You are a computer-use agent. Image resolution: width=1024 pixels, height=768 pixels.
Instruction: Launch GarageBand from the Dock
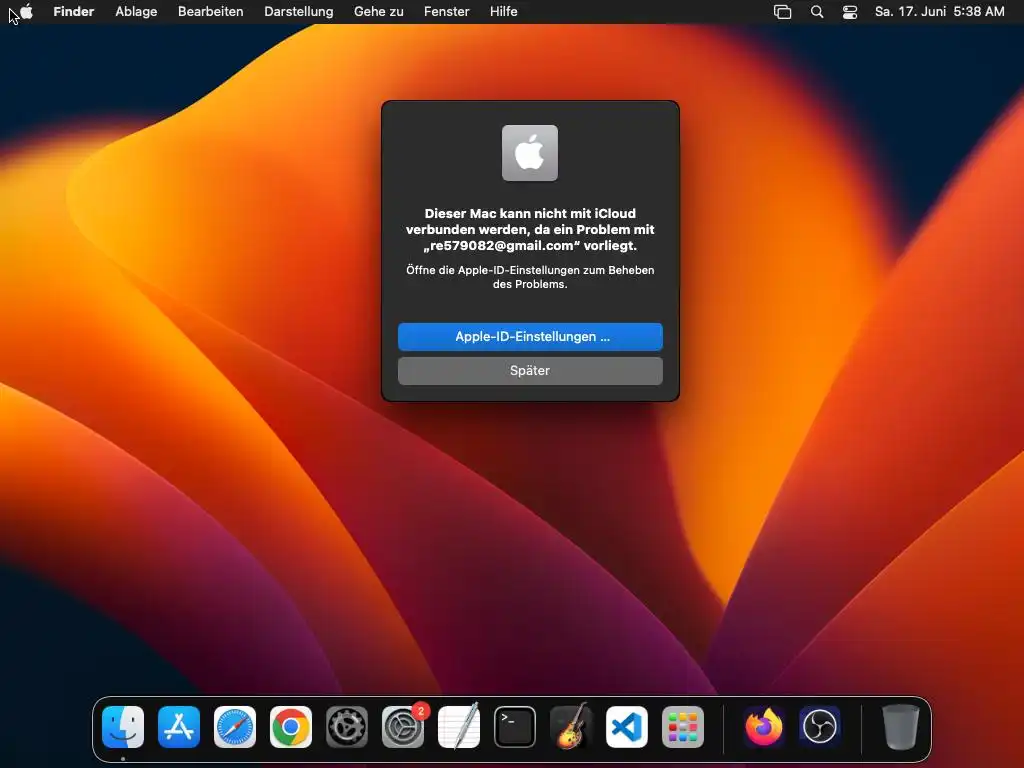coord(571,727)
